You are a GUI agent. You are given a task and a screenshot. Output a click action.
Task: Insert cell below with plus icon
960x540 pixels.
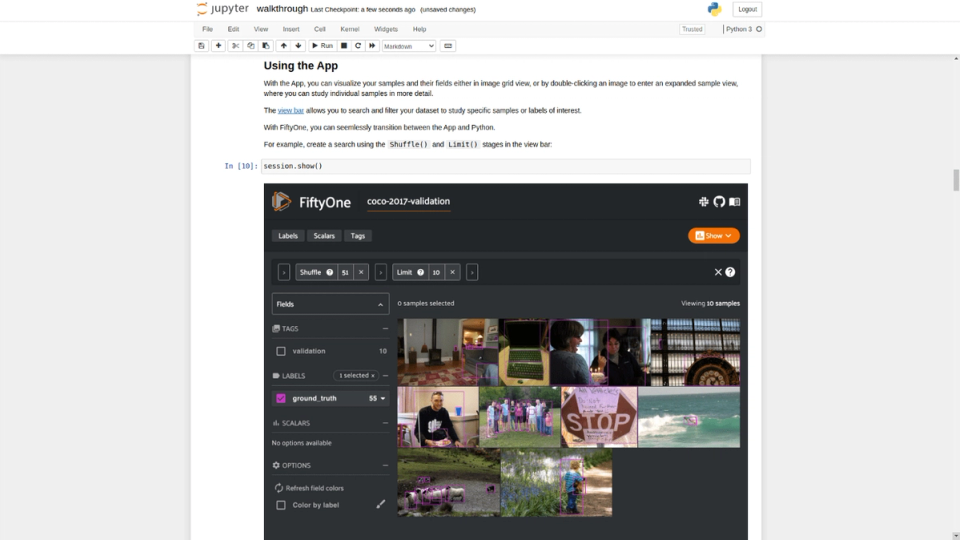click(218, 46)
